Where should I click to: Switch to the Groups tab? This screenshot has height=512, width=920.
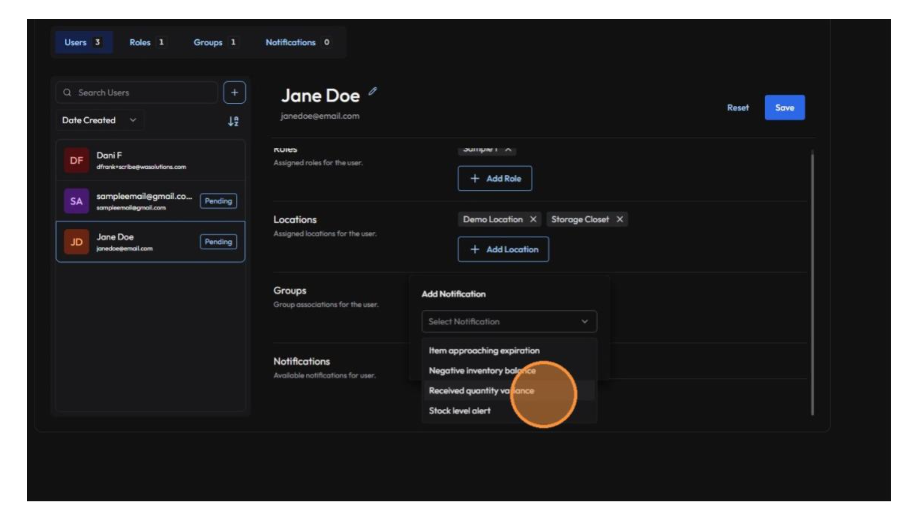pos(215,42)
